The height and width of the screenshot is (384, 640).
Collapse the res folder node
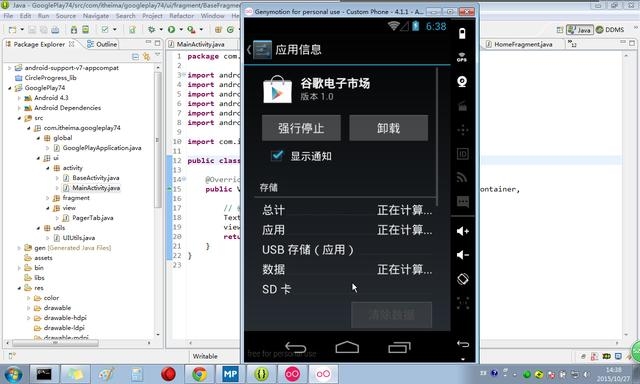point(19,288)
